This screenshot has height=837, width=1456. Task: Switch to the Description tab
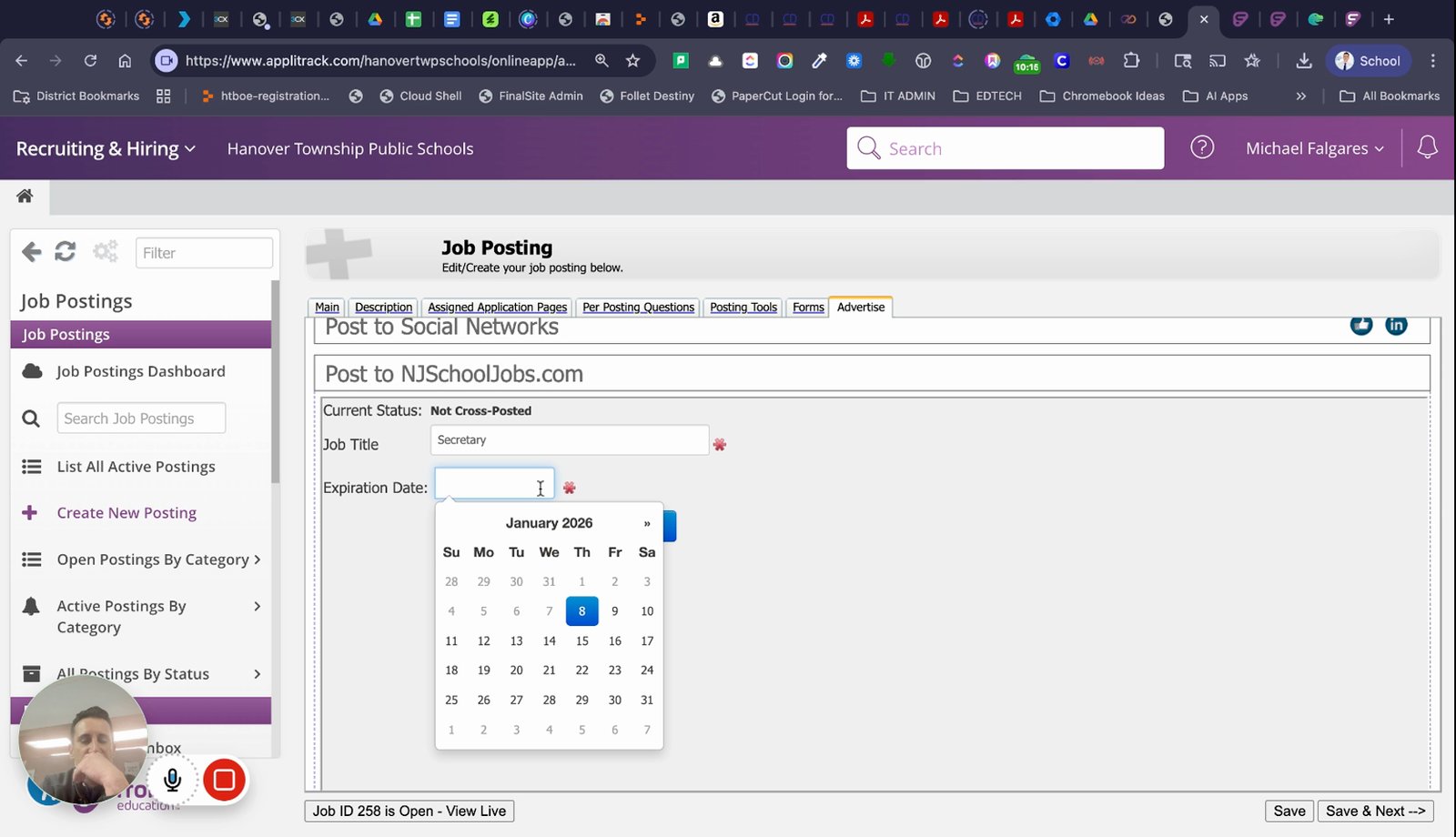tap(383, 308)
